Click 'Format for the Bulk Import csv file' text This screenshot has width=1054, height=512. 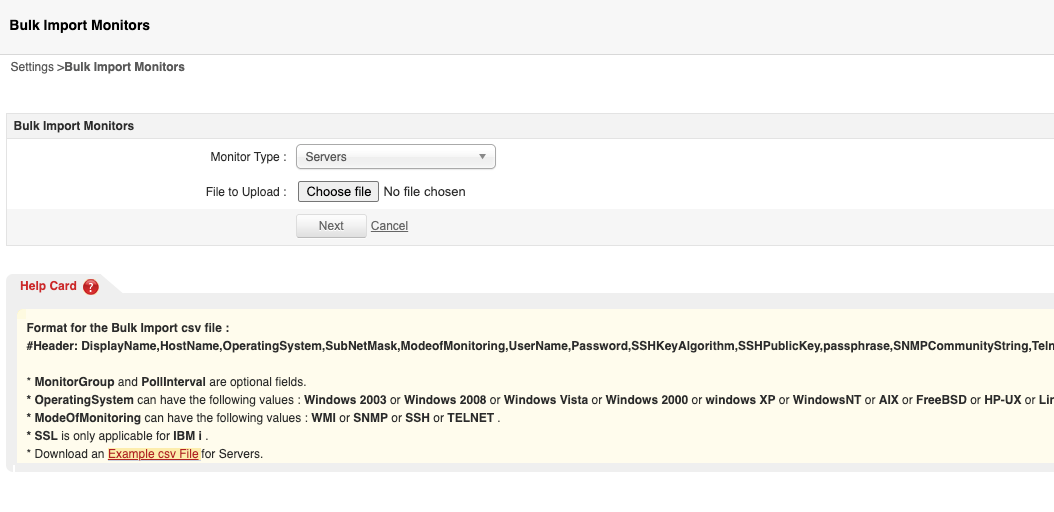click(128, 328)
